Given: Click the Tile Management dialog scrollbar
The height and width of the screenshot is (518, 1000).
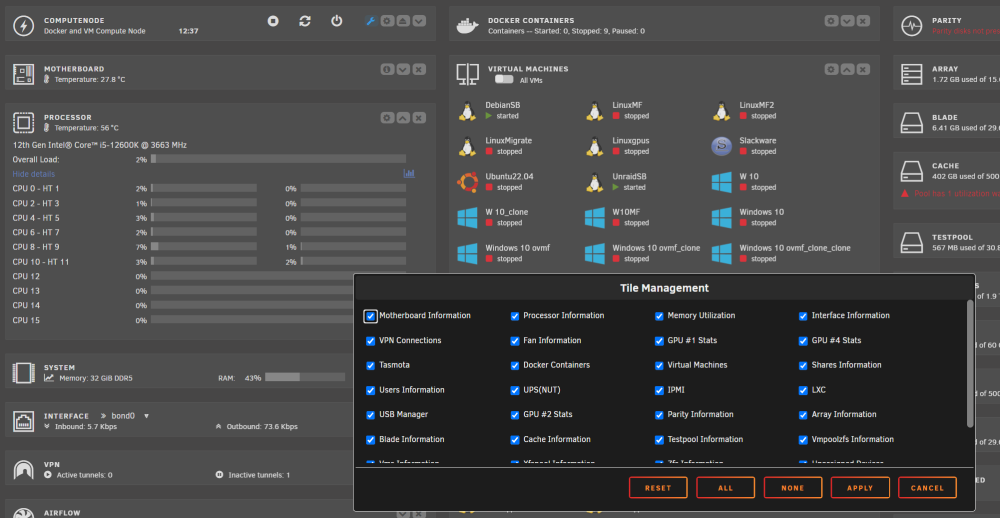Looking at the screenshot, I should 970,364.
